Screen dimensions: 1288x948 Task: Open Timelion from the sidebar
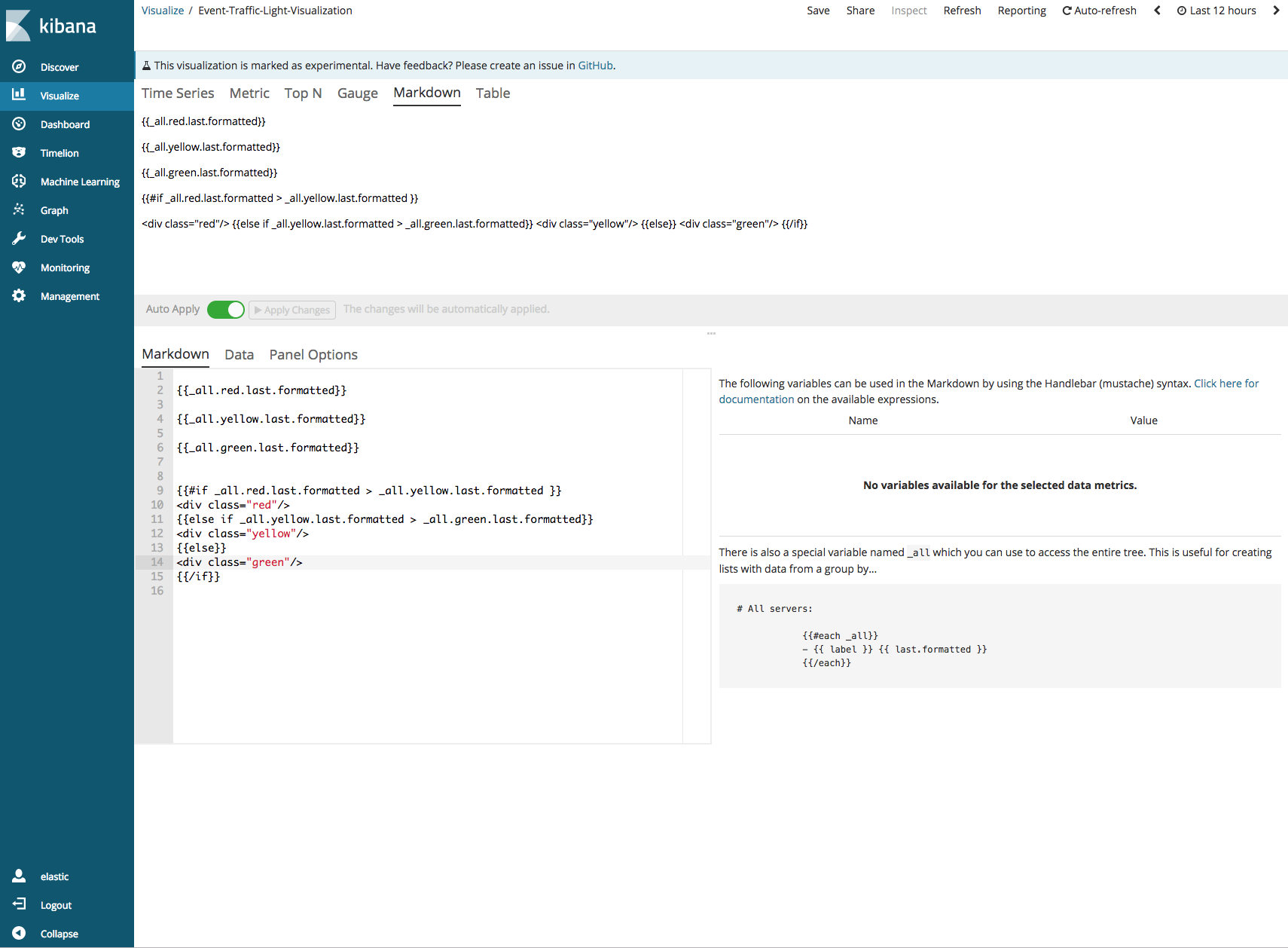tap(59, 153)
